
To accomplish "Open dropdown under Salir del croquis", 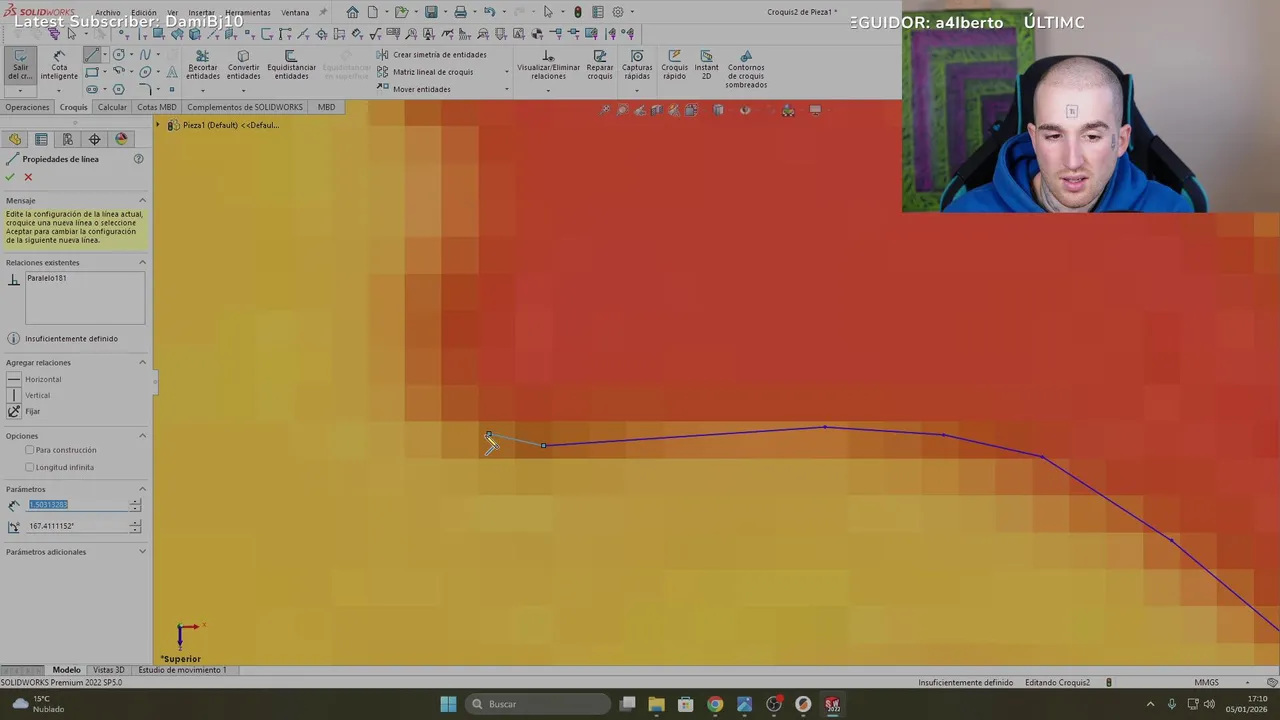I will click(x=20, y=90).
